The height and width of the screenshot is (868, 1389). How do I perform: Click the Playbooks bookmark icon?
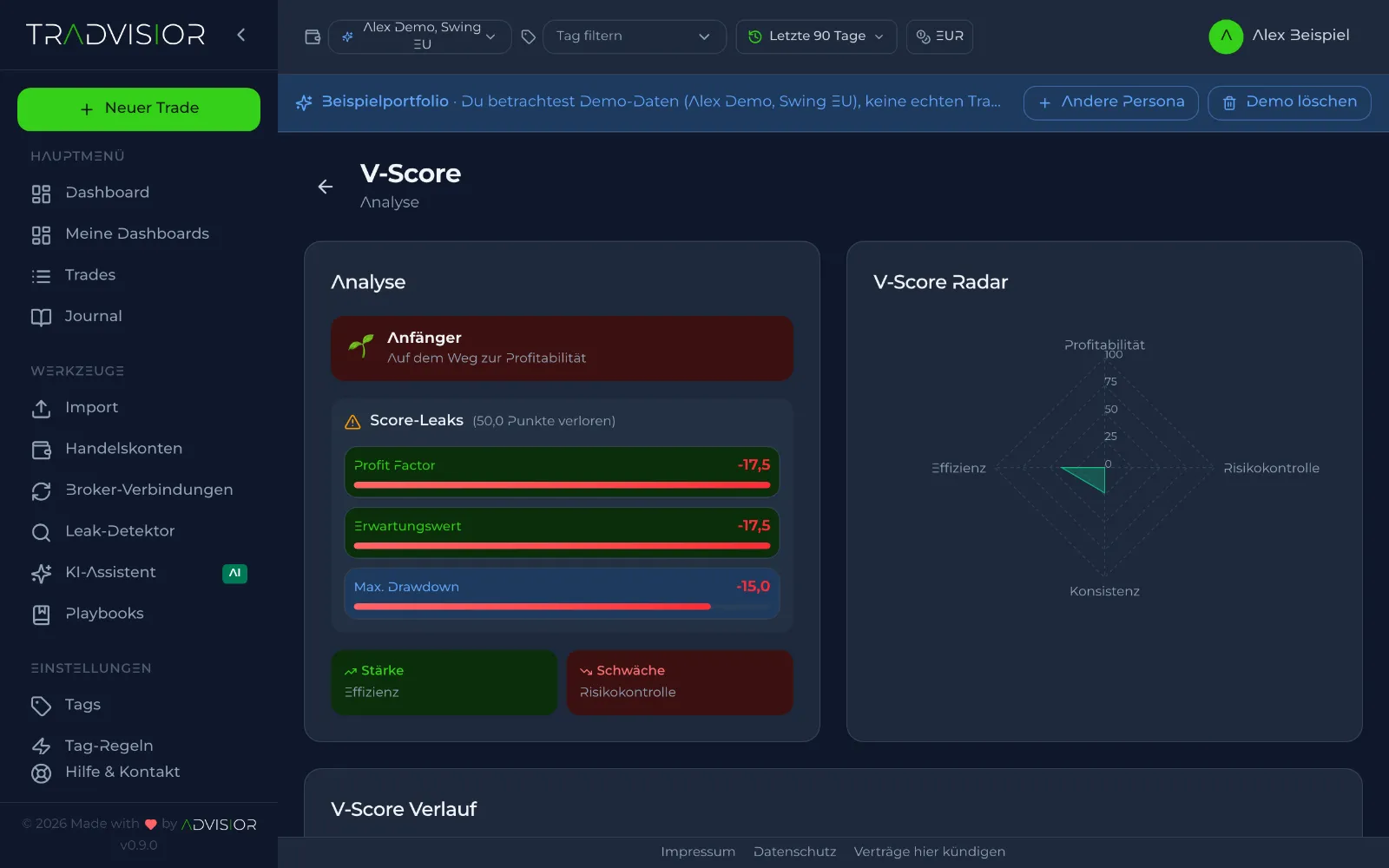41,615
